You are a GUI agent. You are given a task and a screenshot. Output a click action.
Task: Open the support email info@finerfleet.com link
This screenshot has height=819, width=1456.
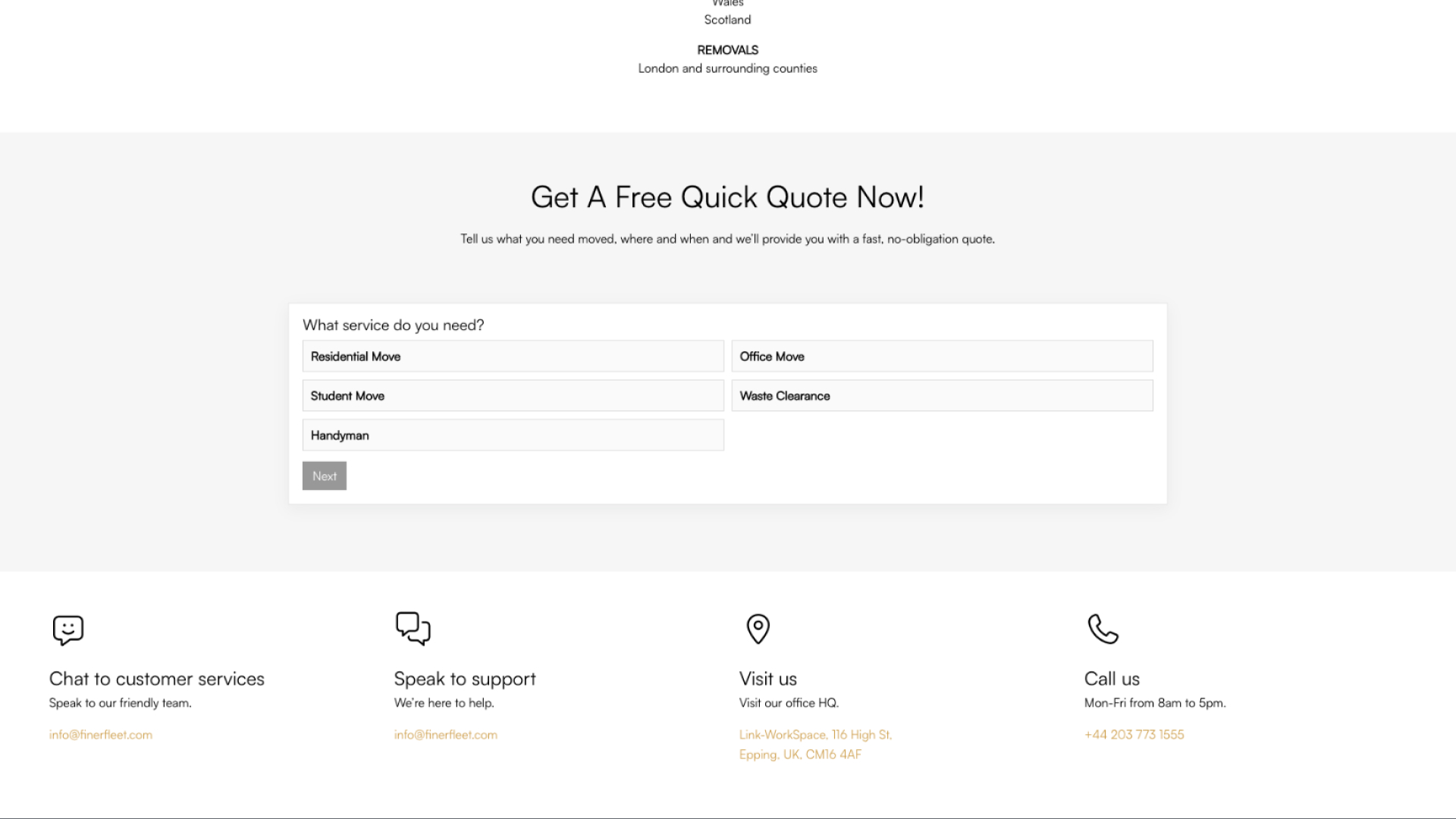[446, 735]
